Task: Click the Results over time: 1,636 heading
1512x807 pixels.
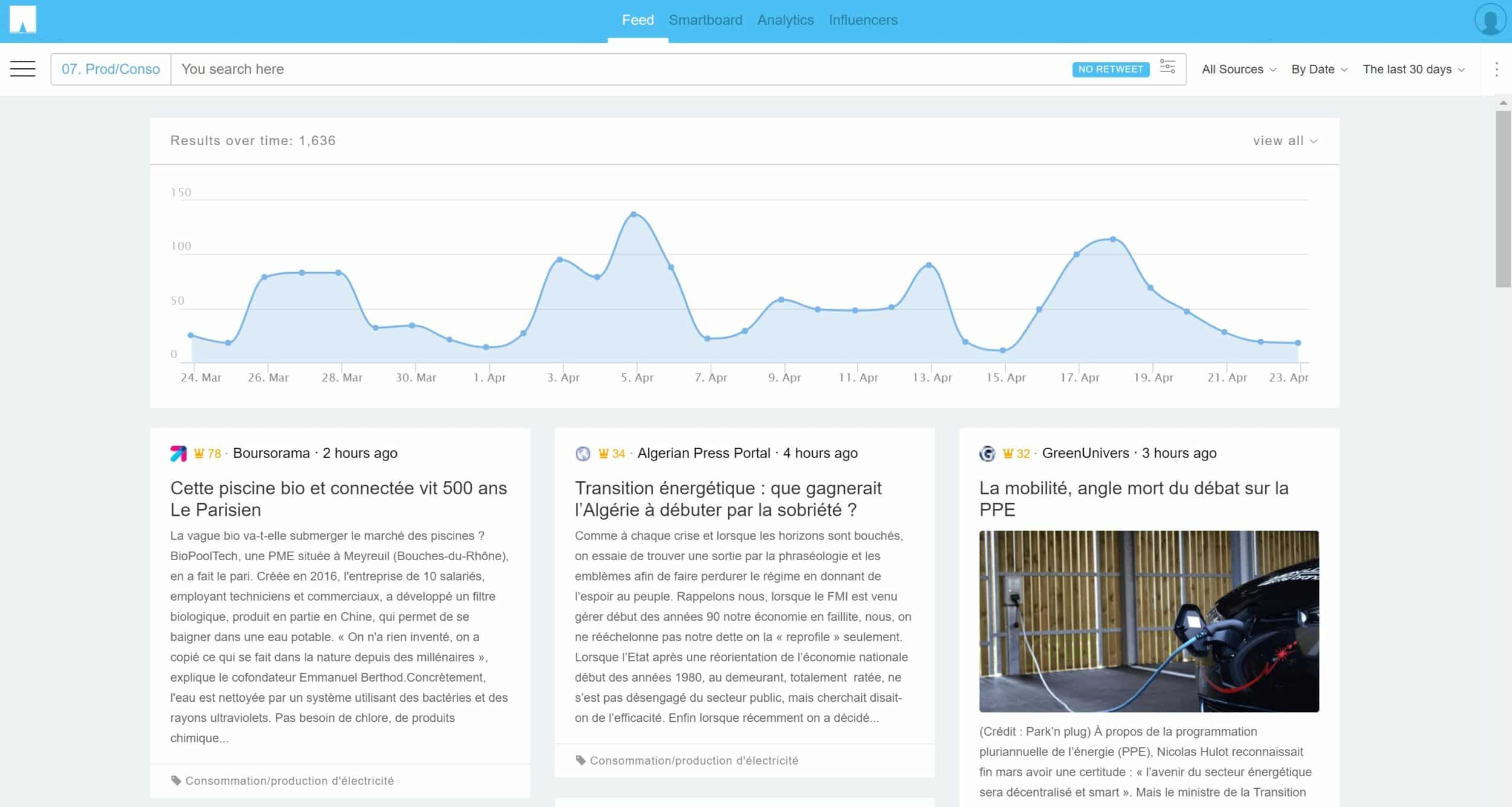Action: pyautogui.click(x=253, y=141)
